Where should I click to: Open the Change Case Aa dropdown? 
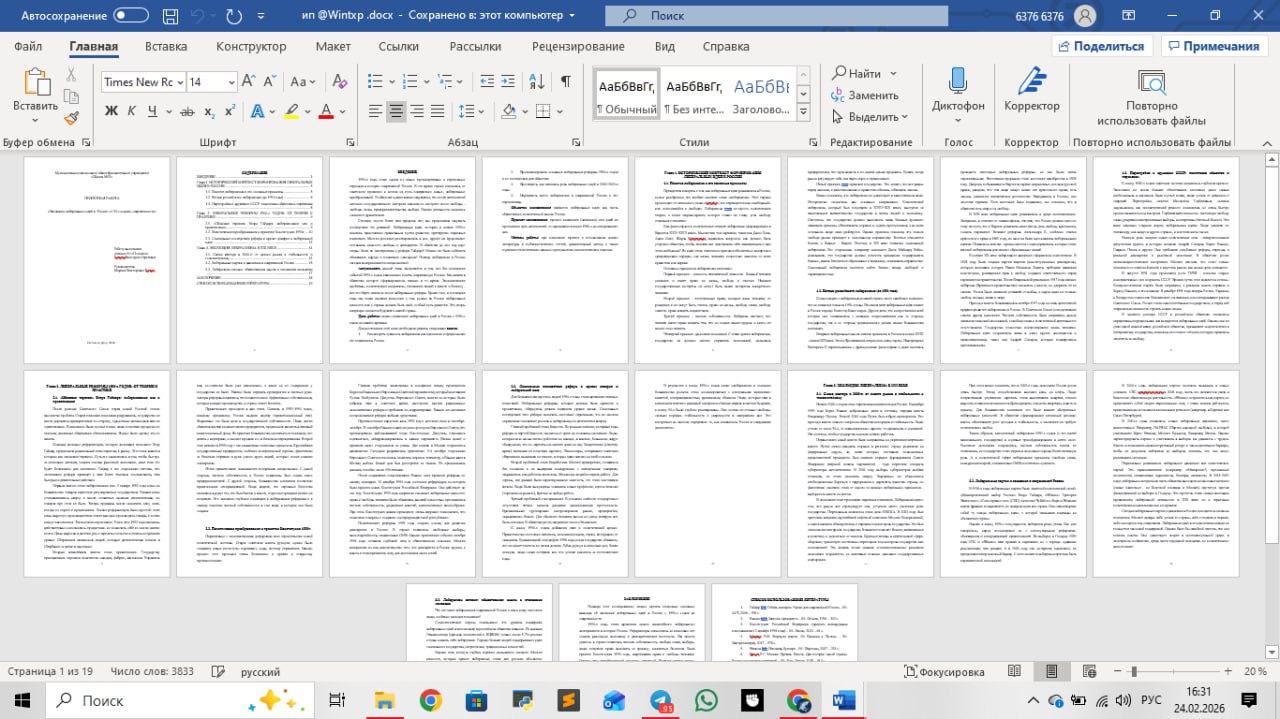(303, 81)
